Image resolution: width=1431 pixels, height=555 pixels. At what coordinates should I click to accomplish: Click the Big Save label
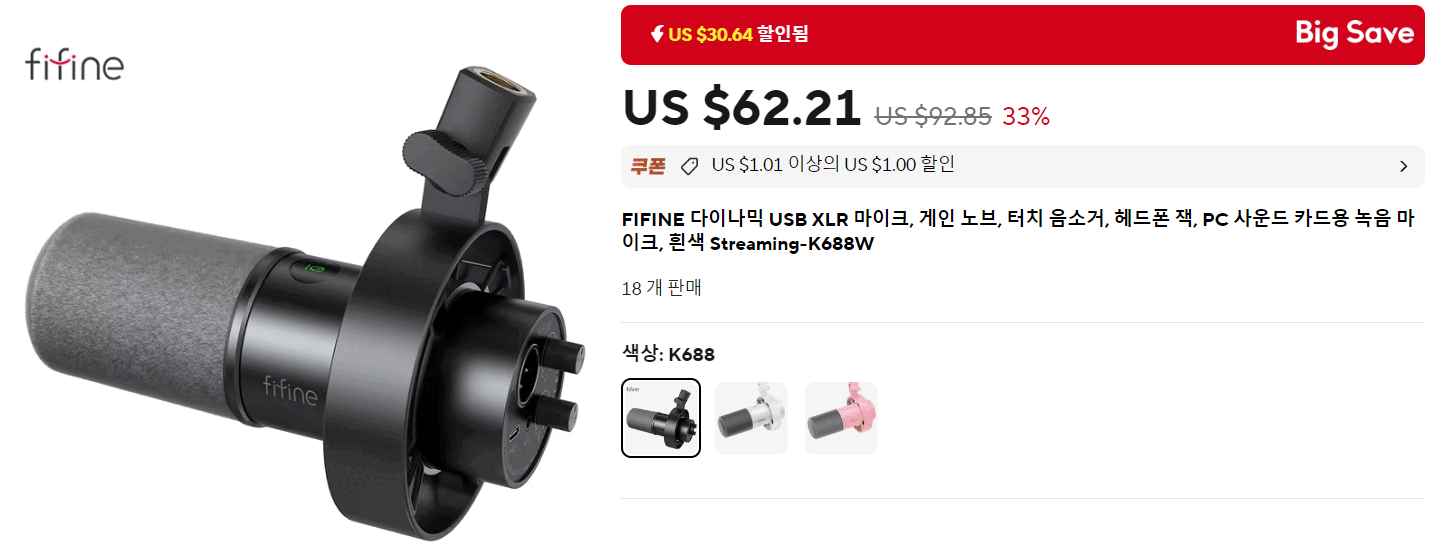click(1354, 34)
